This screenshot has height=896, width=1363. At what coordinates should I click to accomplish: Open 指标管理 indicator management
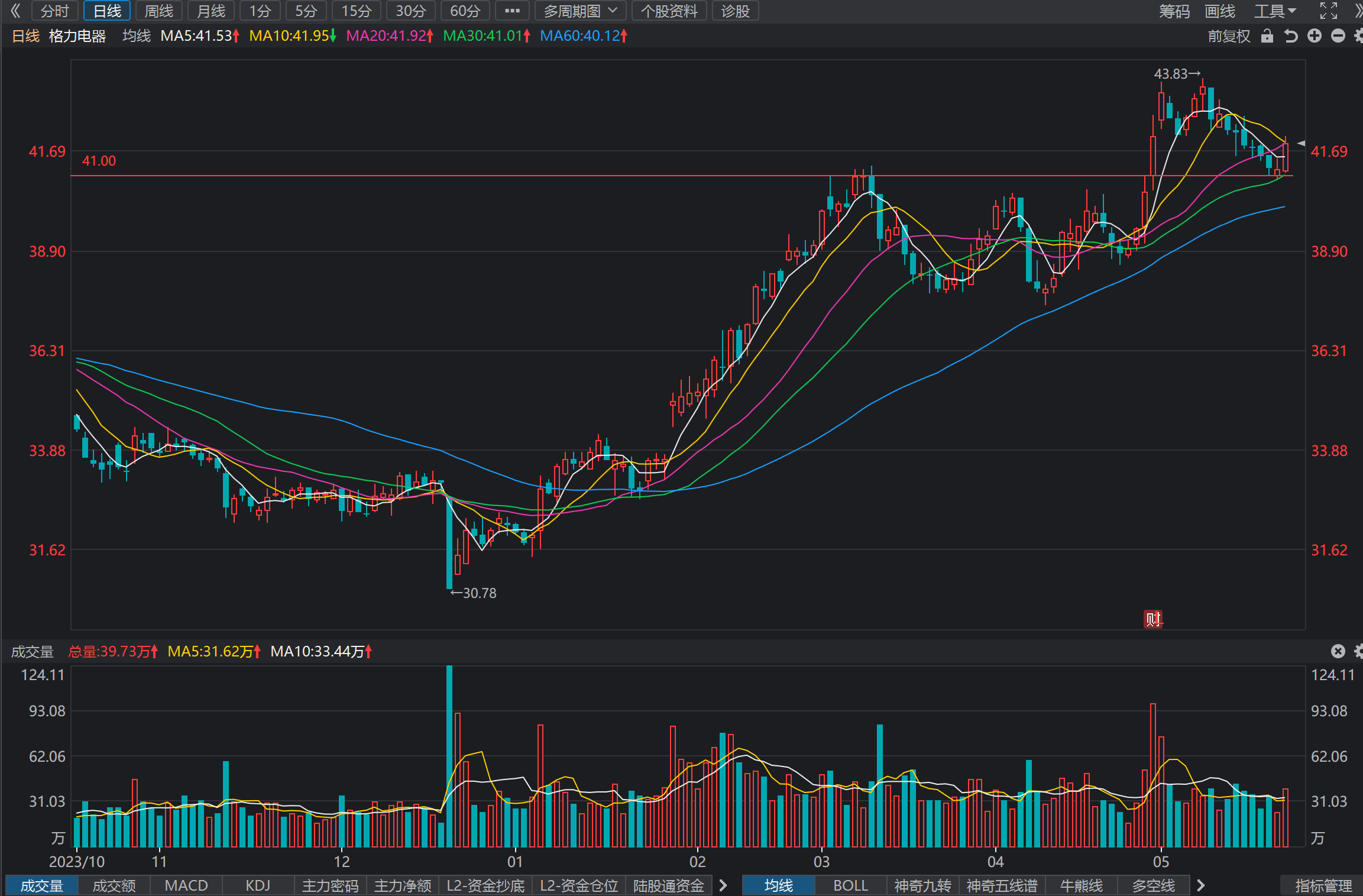click(1323, 885)
